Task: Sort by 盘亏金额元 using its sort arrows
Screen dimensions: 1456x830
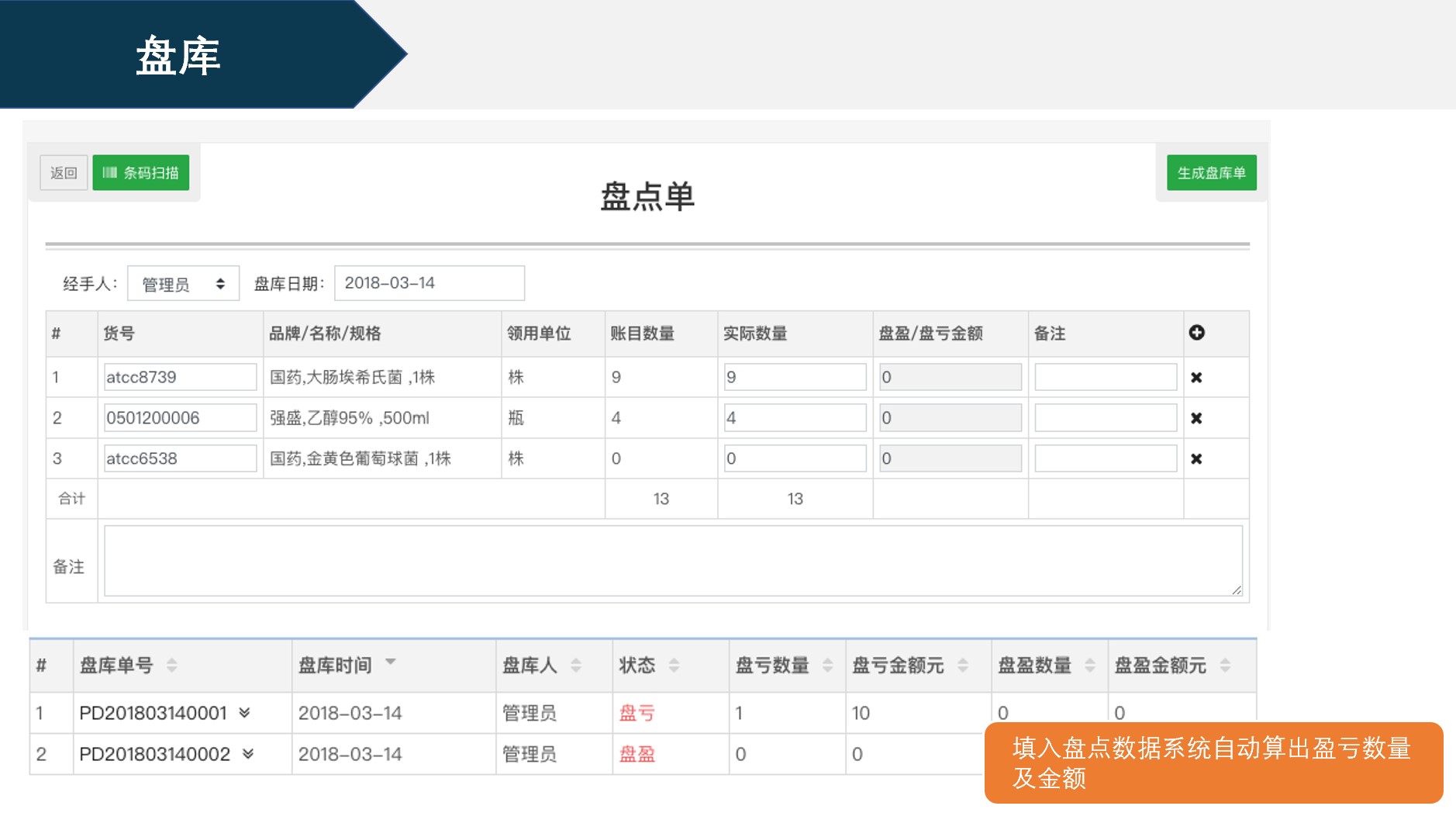Action: (x=963, y=665)
